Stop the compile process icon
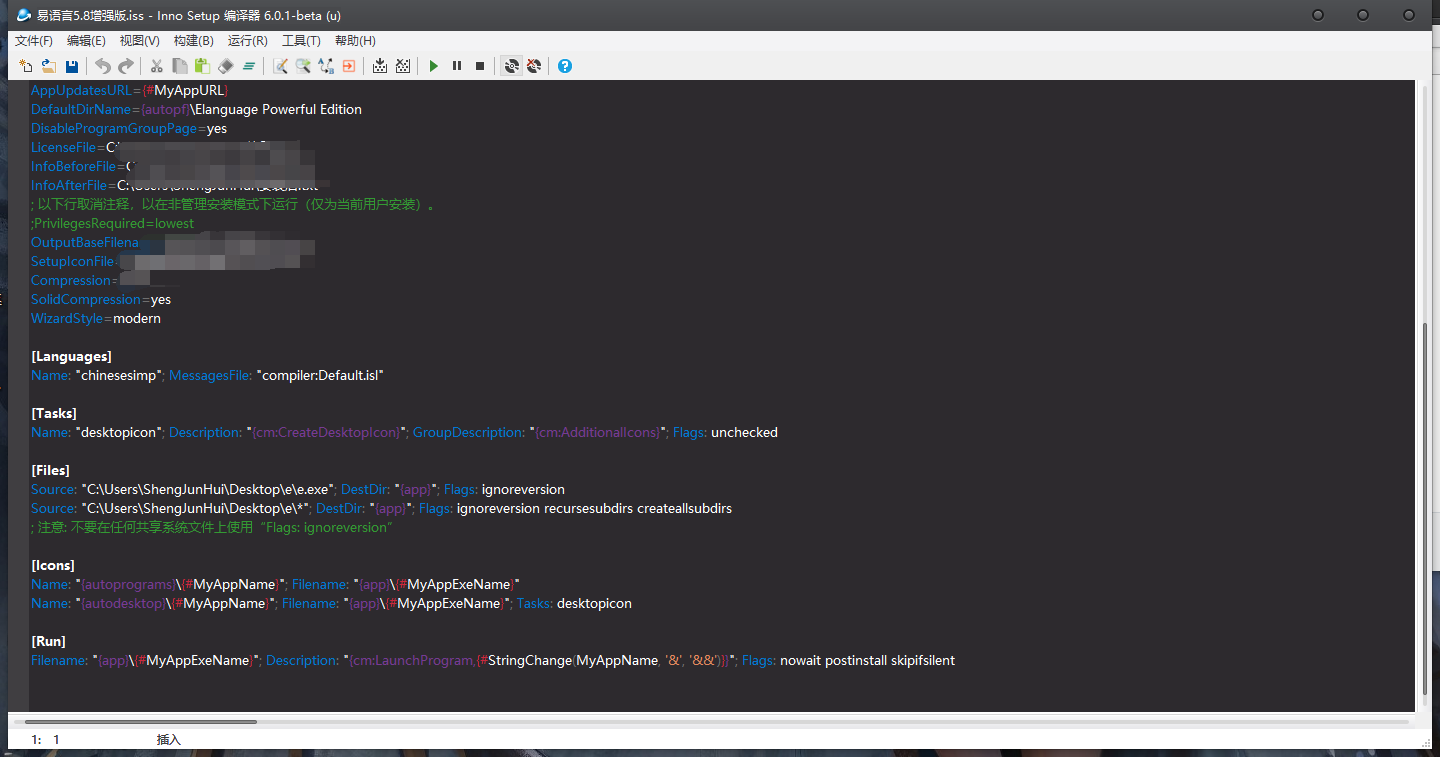Viewport: 1440px width, 757px height. pyautogui.click(x=403, y=66)
